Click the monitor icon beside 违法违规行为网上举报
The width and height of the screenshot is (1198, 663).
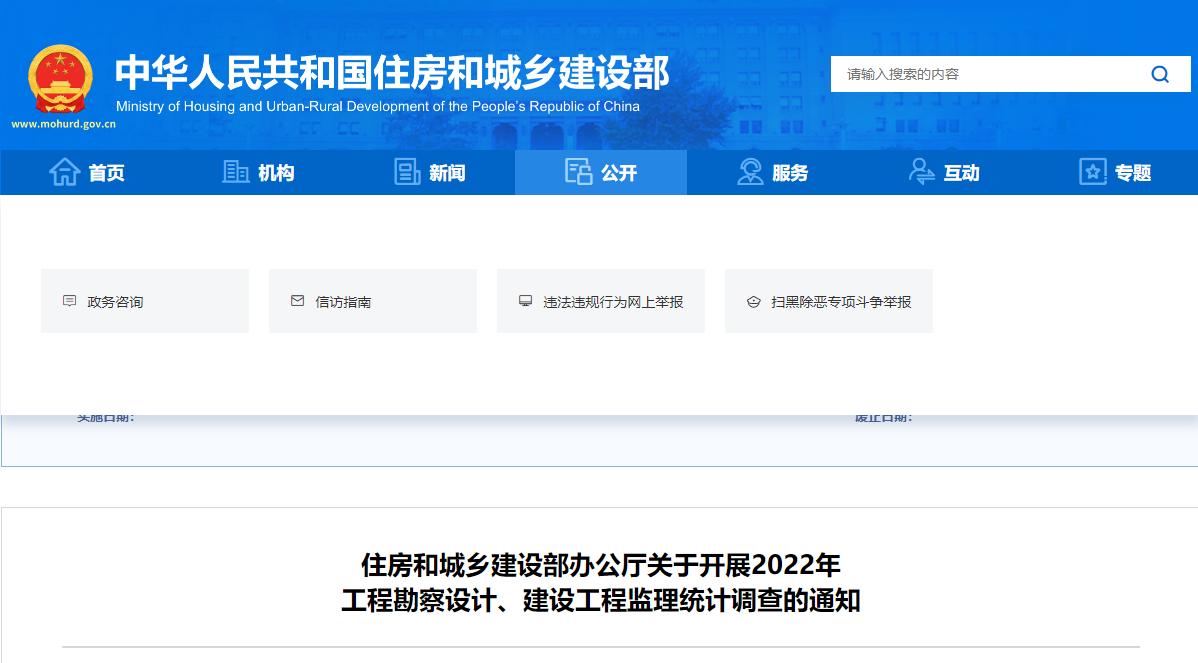click(526, 301)
